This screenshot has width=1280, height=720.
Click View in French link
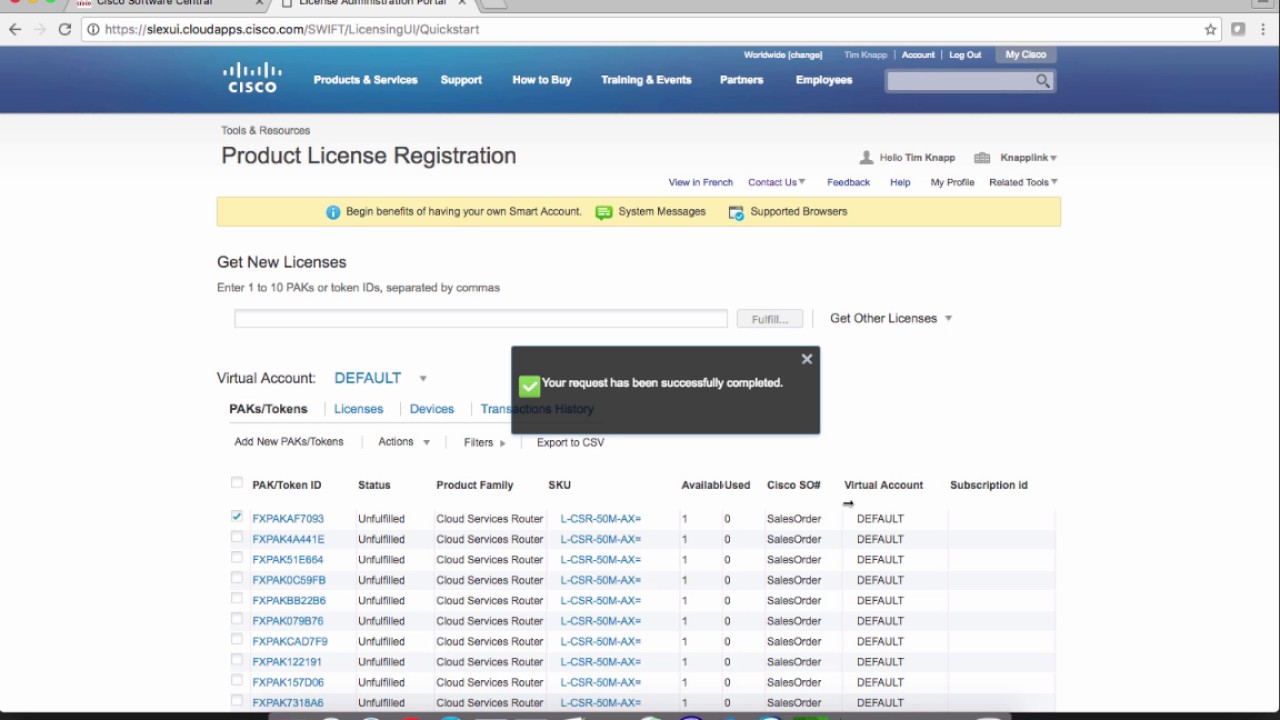(700, 182)
